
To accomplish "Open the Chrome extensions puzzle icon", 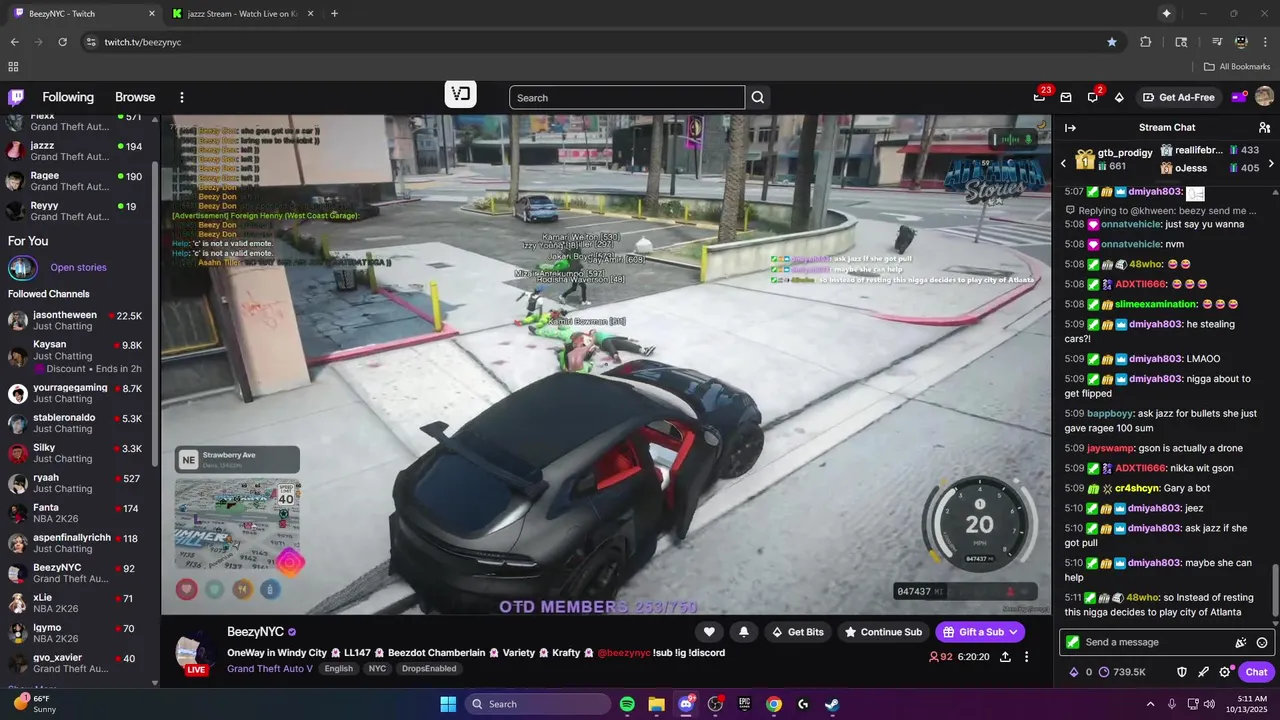I will pyautogui.click(x=1146, y=42).
